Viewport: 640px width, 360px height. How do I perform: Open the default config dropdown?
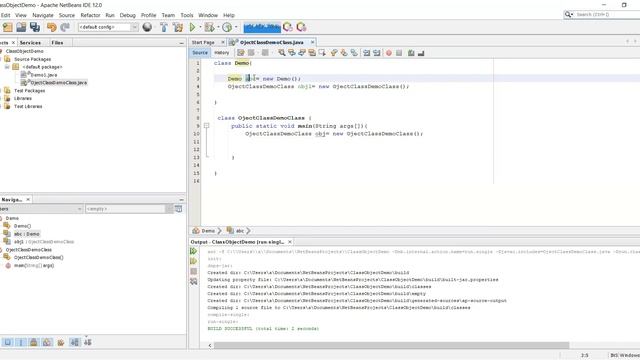pos(134,27)
